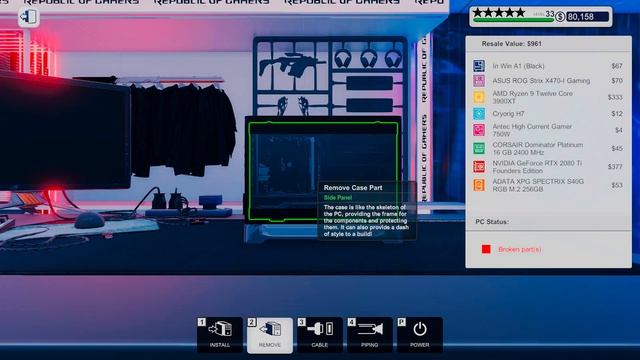Viewport: 640px width, 360px height.
Task: Click the Broken part(s) text
Action: pos(520,249)
